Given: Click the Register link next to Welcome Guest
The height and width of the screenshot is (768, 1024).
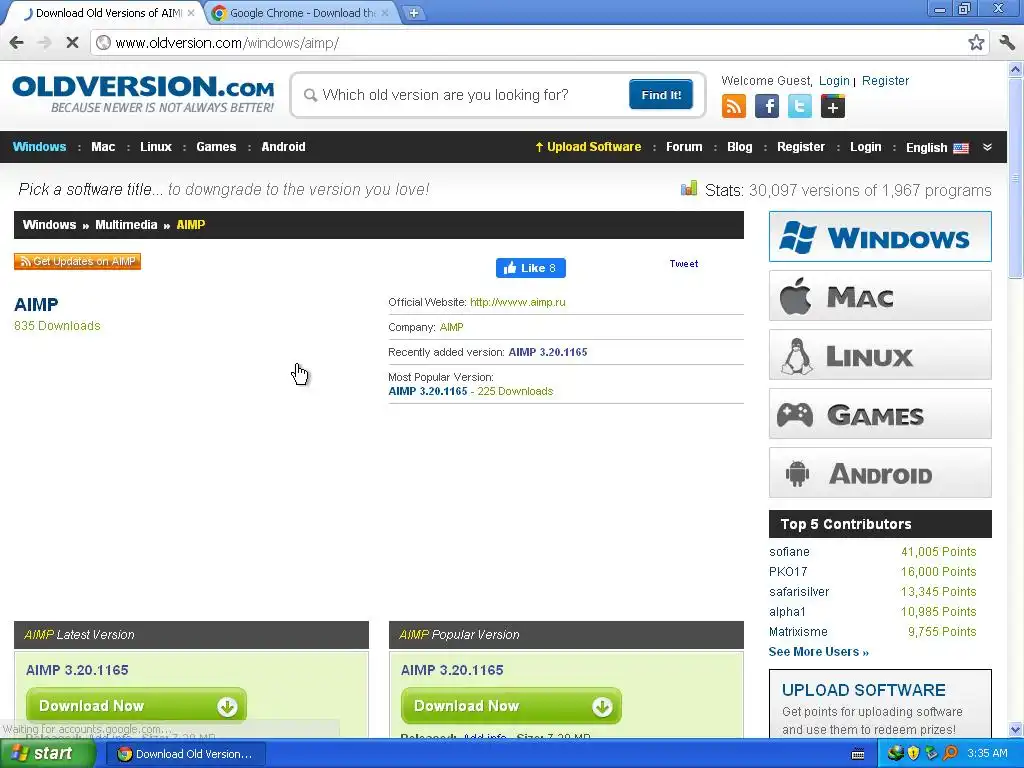Looking at the screenshot, I should point(885,81).
